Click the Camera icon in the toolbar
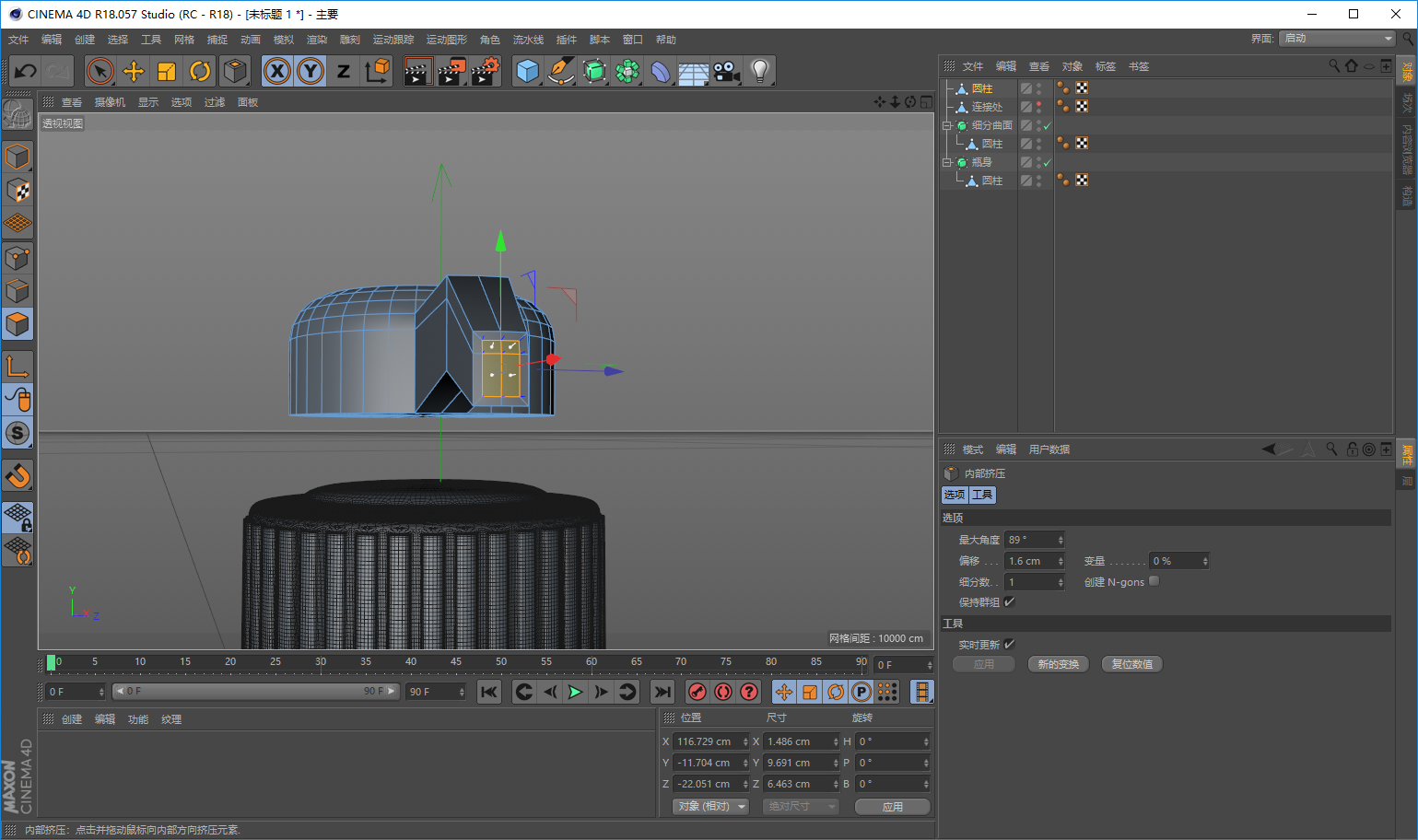1418x840 pixels. (727, 71)
